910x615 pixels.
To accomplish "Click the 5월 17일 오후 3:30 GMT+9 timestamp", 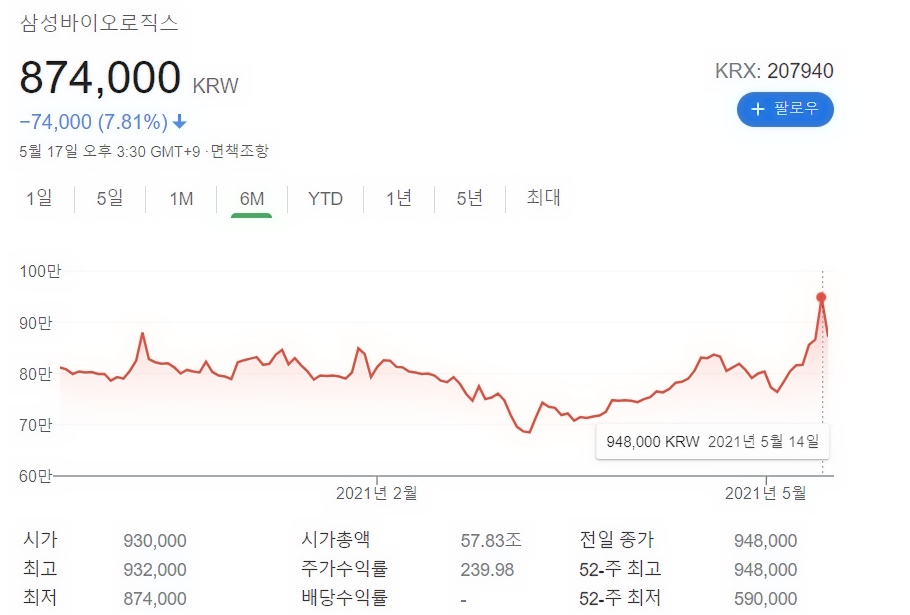I will click(110, 151).
